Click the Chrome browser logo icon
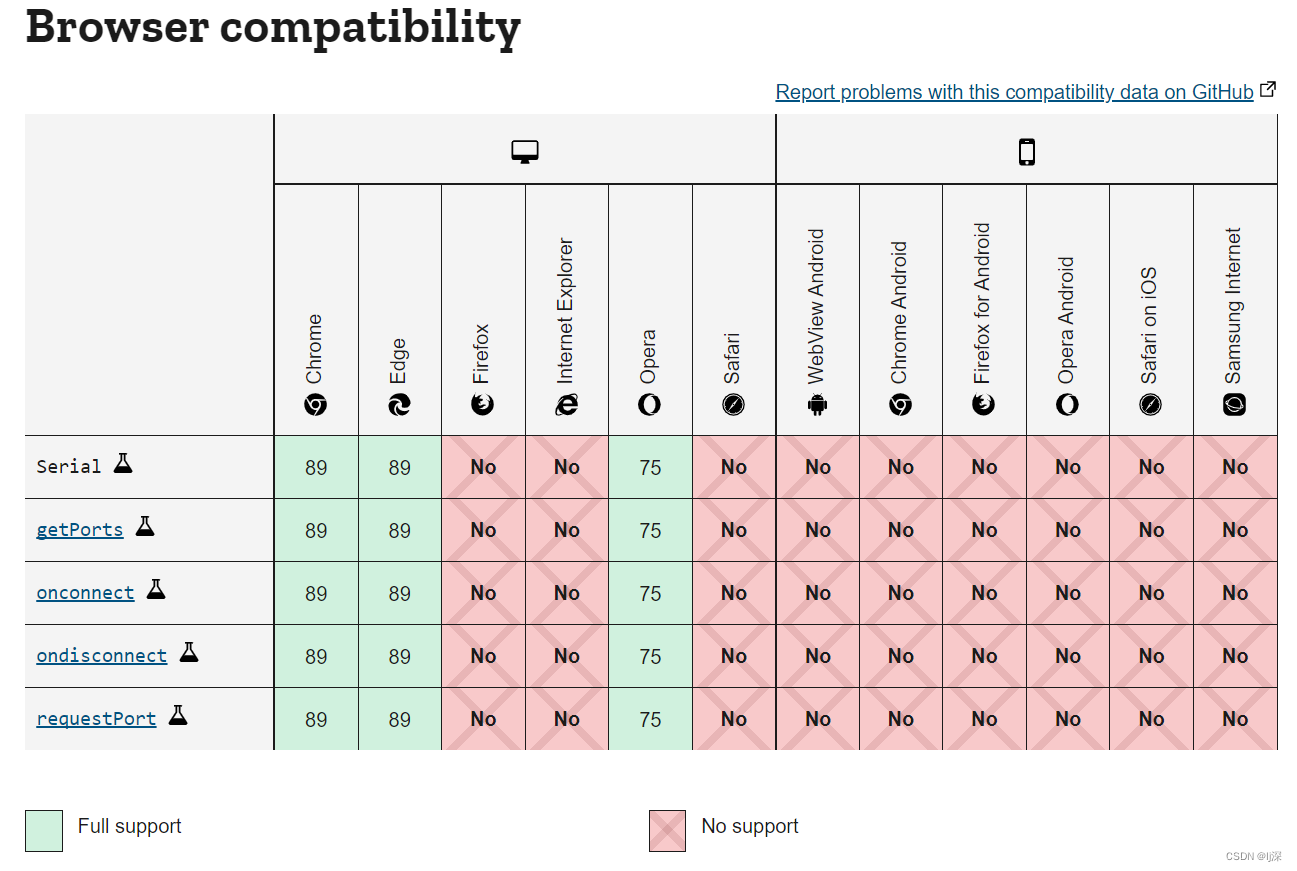Screen dimensions: 1297x871 [x=316, y=405]
